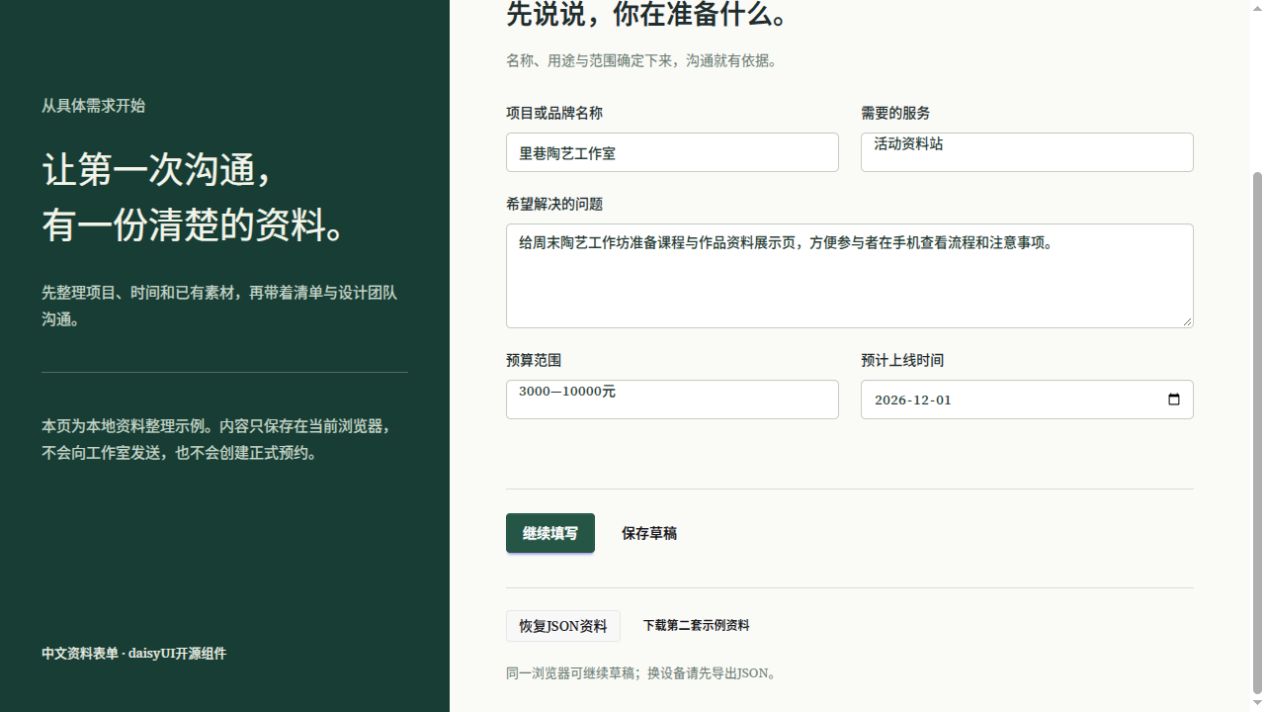Click the label 预算范围
The height and width of the screenshot is (712, 1265).
point(533,360)
